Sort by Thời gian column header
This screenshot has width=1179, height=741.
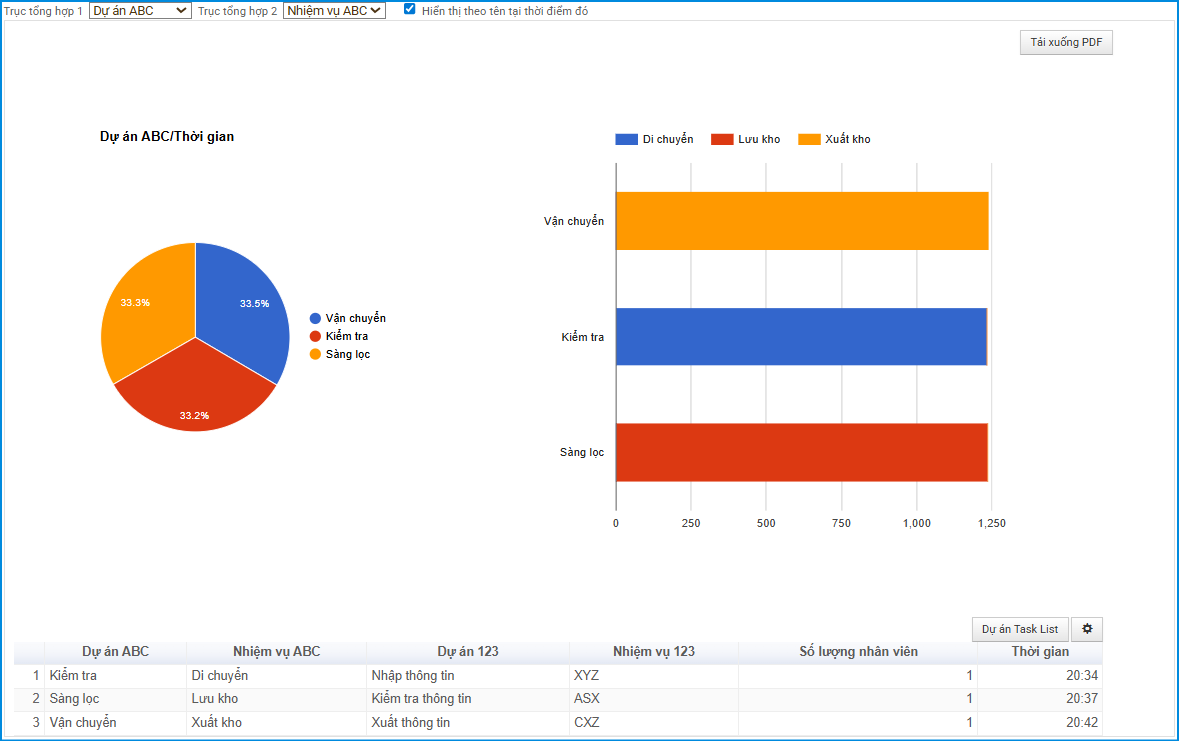click(1039, 651)
